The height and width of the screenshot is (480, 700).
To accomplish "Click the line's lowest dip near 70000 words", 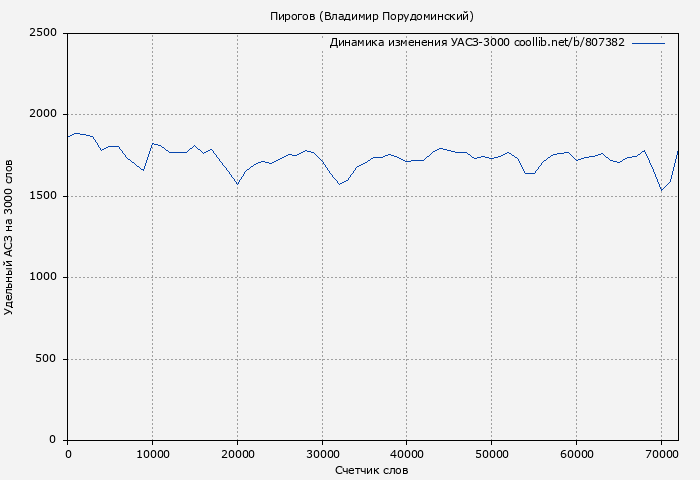I will 661,190.
